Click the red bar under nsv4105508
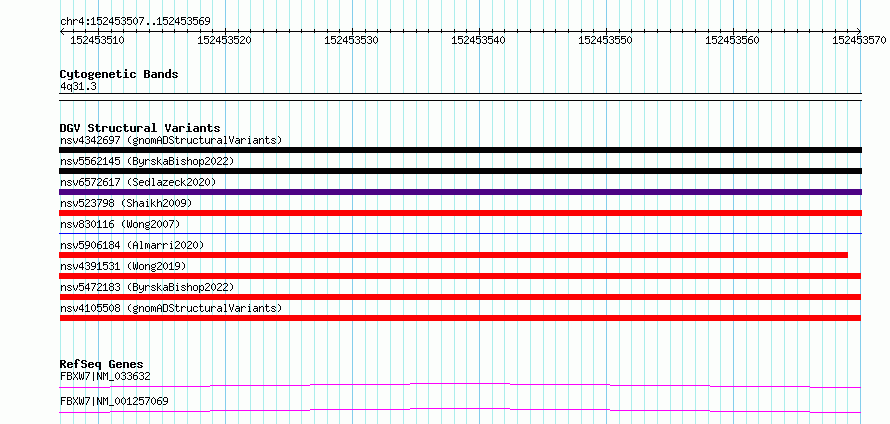This screenshot has width=890, height=424. (460, 318)
